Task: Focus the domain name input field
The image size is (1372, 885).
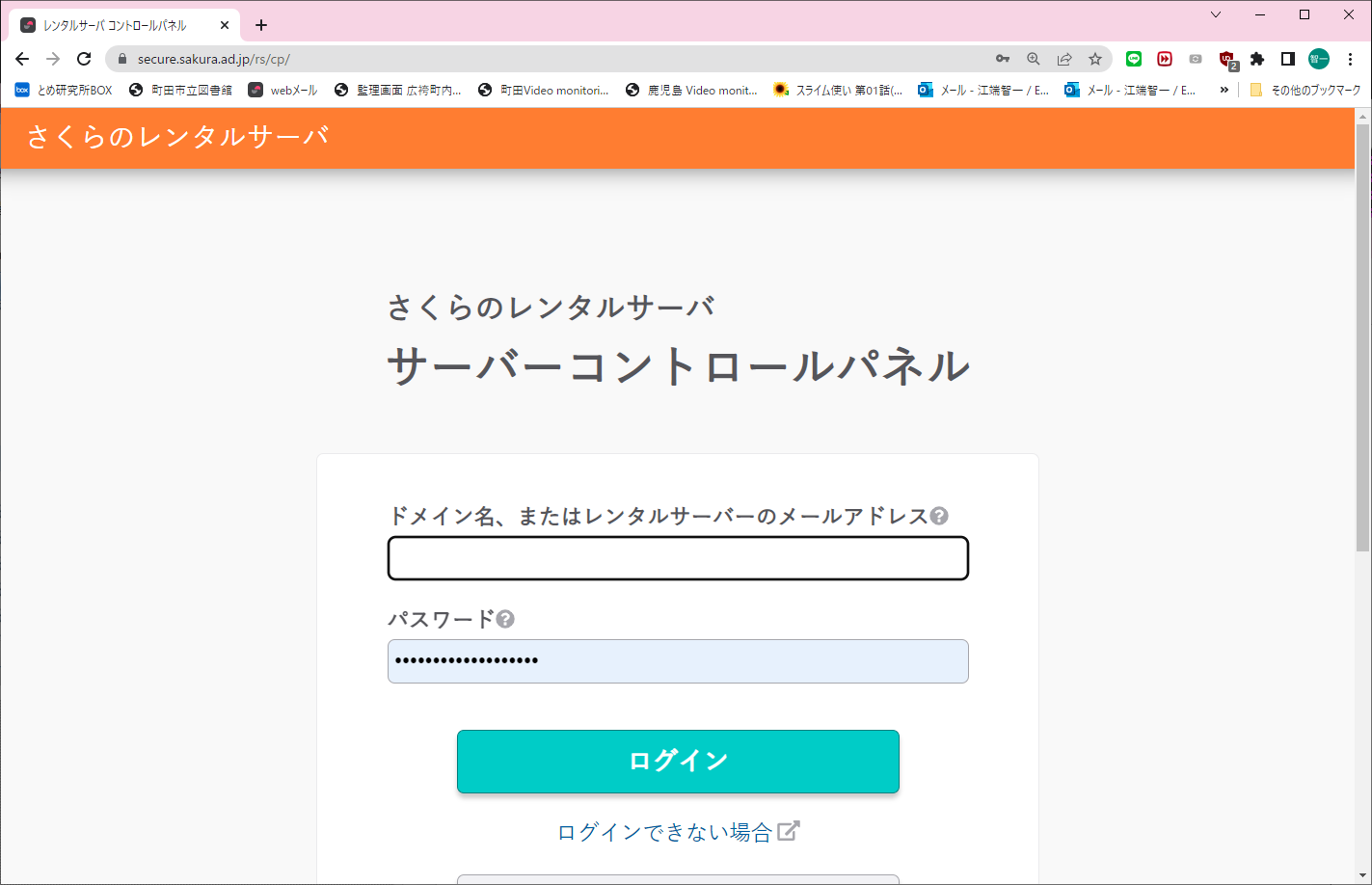Action: pos(678,559)
